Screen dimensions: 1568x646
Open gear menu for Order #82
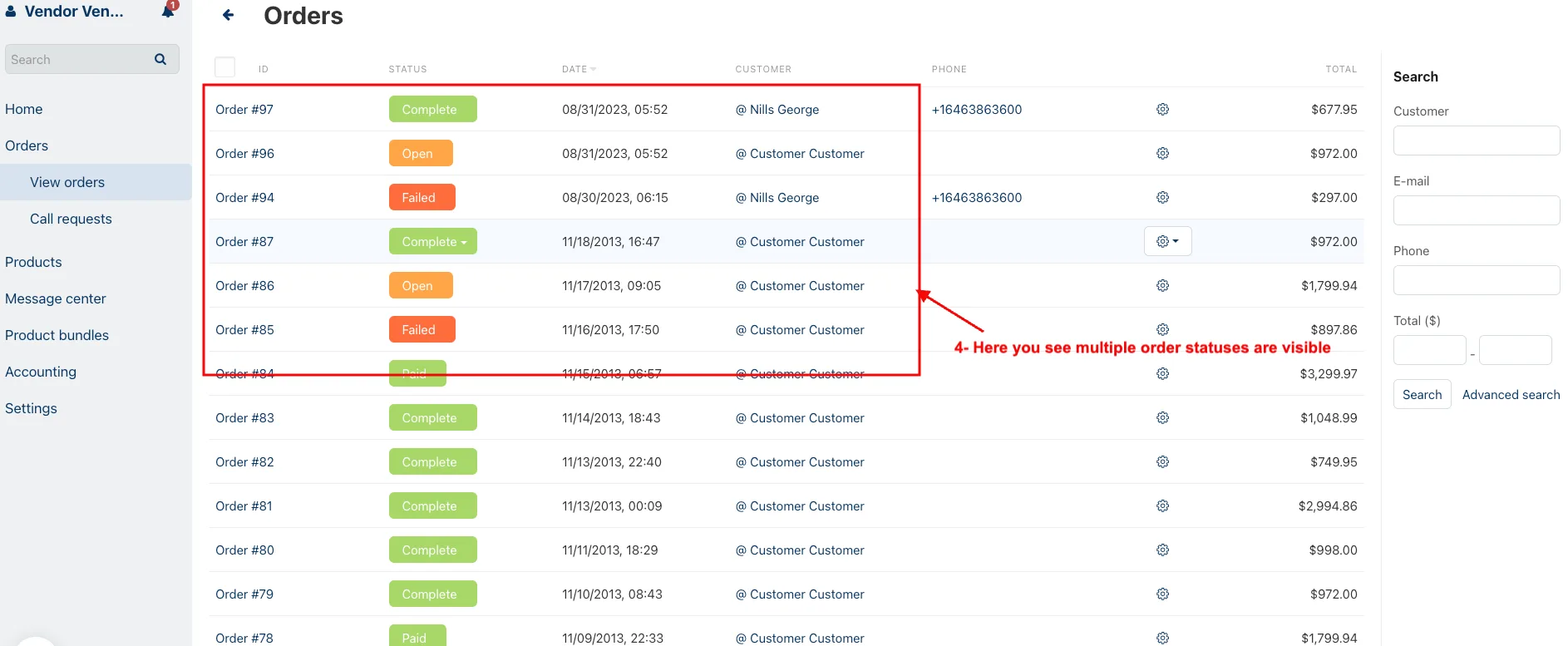tap(1162, 461)
